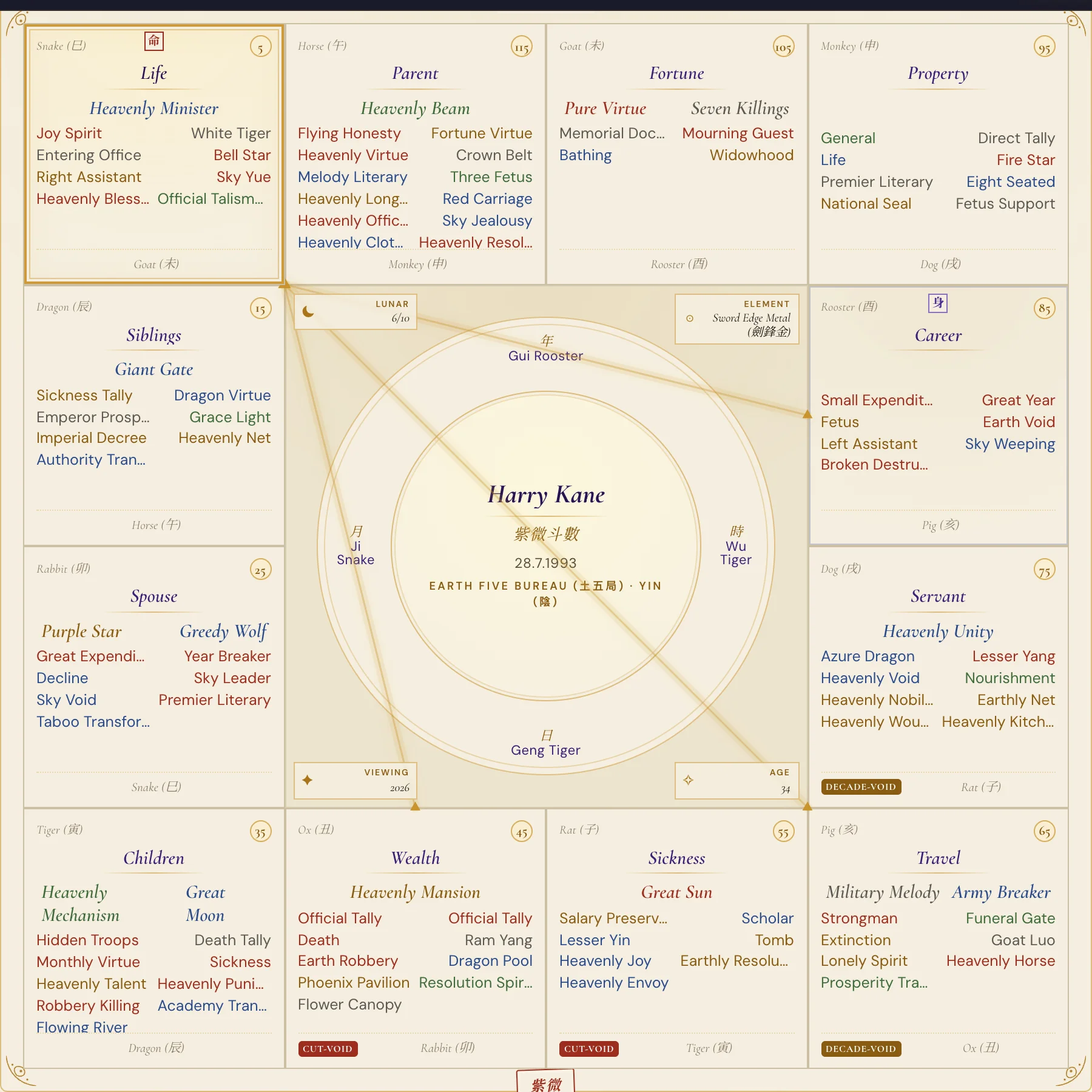
Task: Click the age 95 circle badge
Action: (1045, 47)
